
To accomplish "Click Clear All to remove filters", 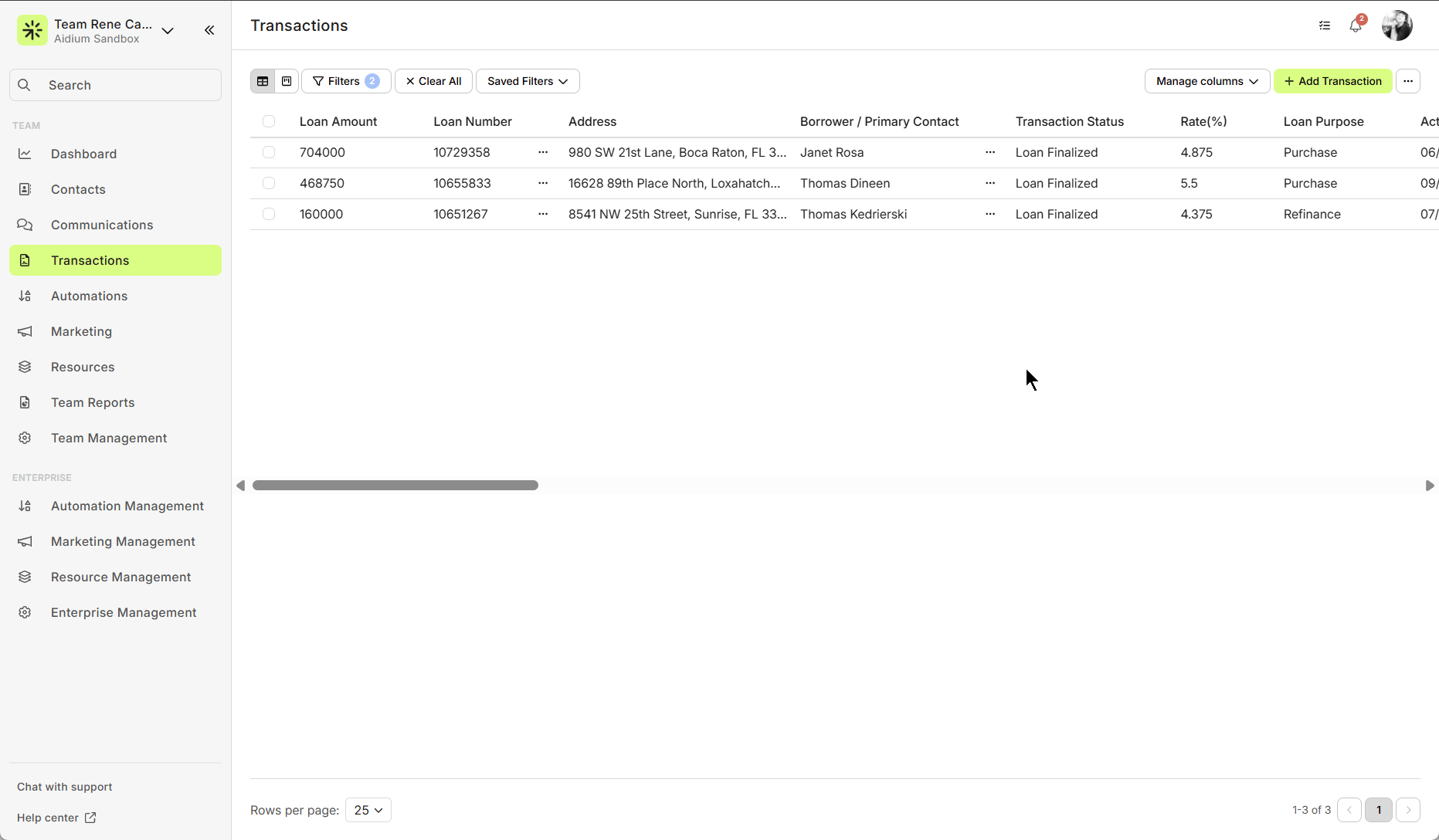I will point(433,81).
